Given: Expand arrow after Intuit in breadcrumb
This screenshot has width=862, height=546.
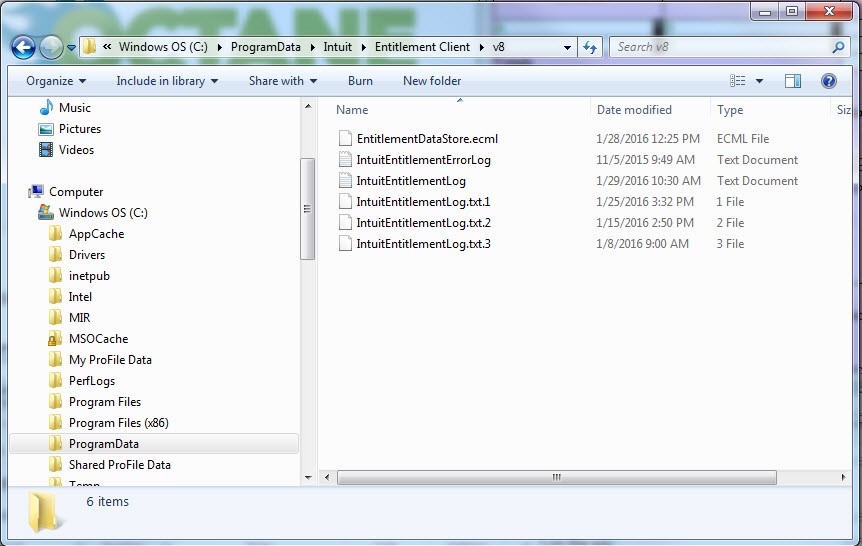Looking at the screenshot, I should (x=363, y=47).
